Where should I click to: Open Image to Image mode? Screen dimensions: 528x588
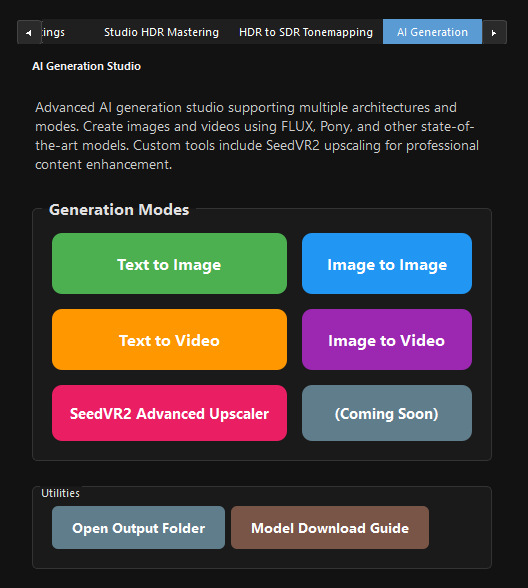click(387, 264)
